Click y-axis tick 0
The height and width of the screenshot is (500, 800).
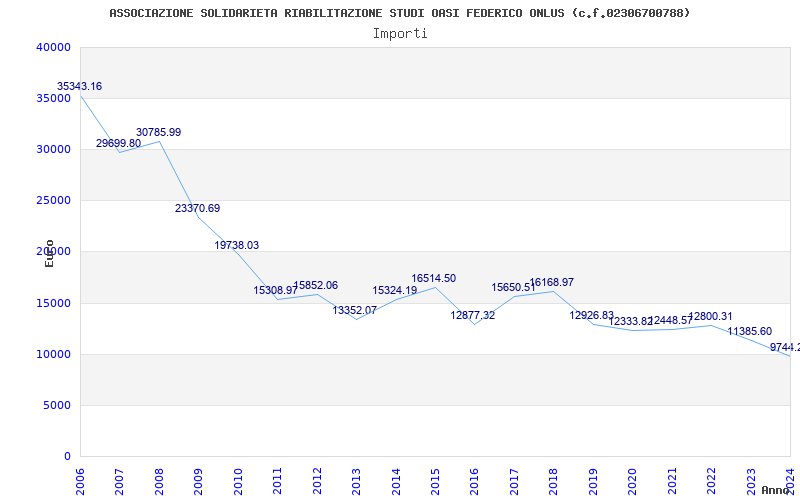point(67,457)
